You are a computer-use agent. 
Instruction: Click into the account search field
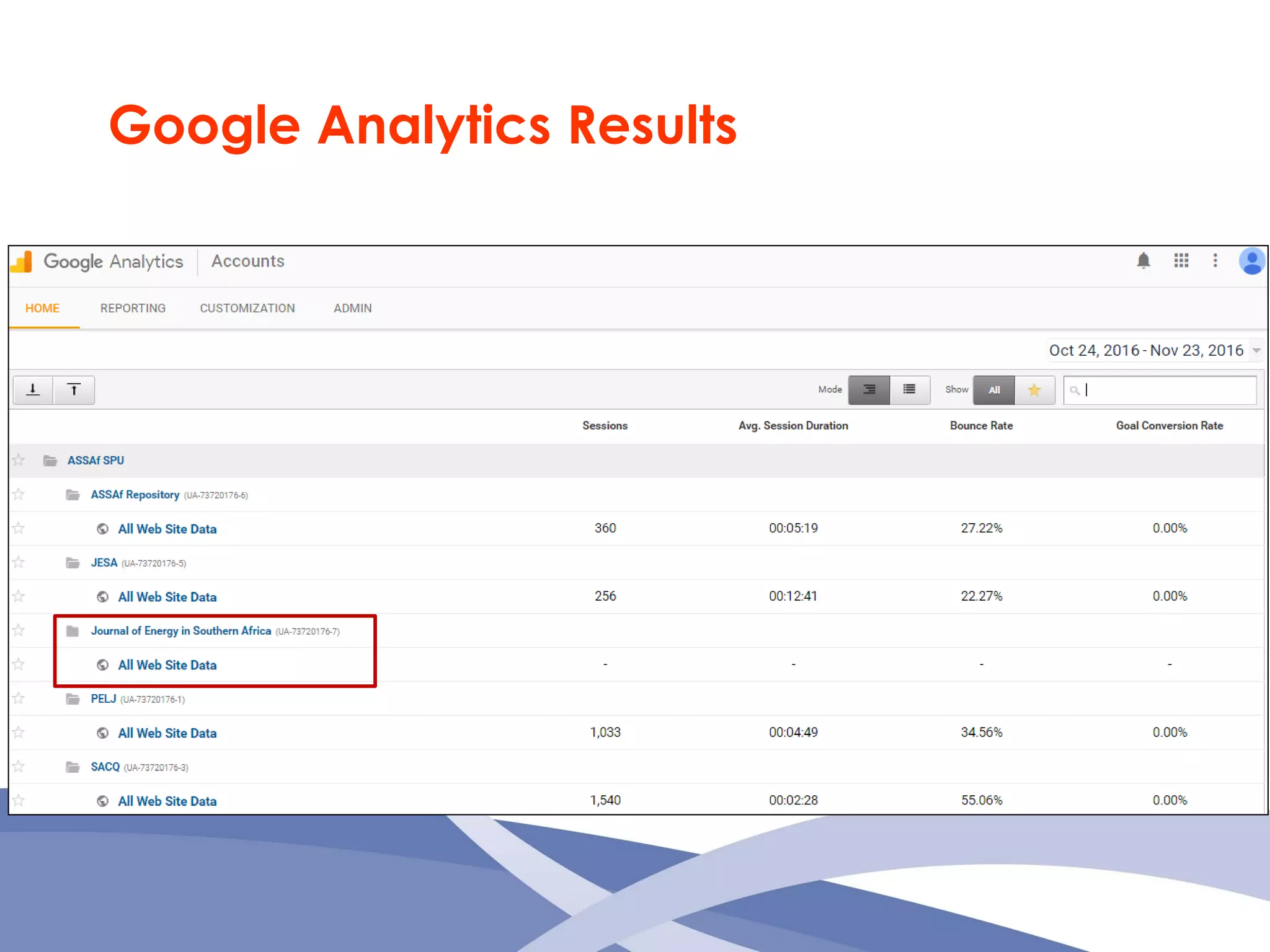1160,390
